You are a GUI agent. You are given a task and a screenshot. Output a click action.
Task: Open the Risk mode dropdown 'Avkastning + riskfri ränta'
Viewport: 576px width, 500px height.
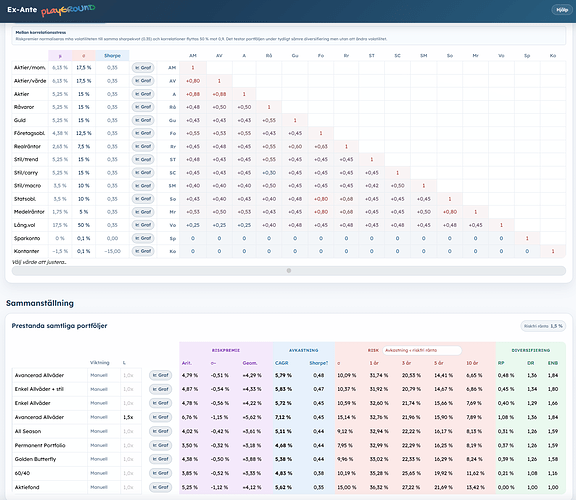pyautogui.click(x=422, y=350)
